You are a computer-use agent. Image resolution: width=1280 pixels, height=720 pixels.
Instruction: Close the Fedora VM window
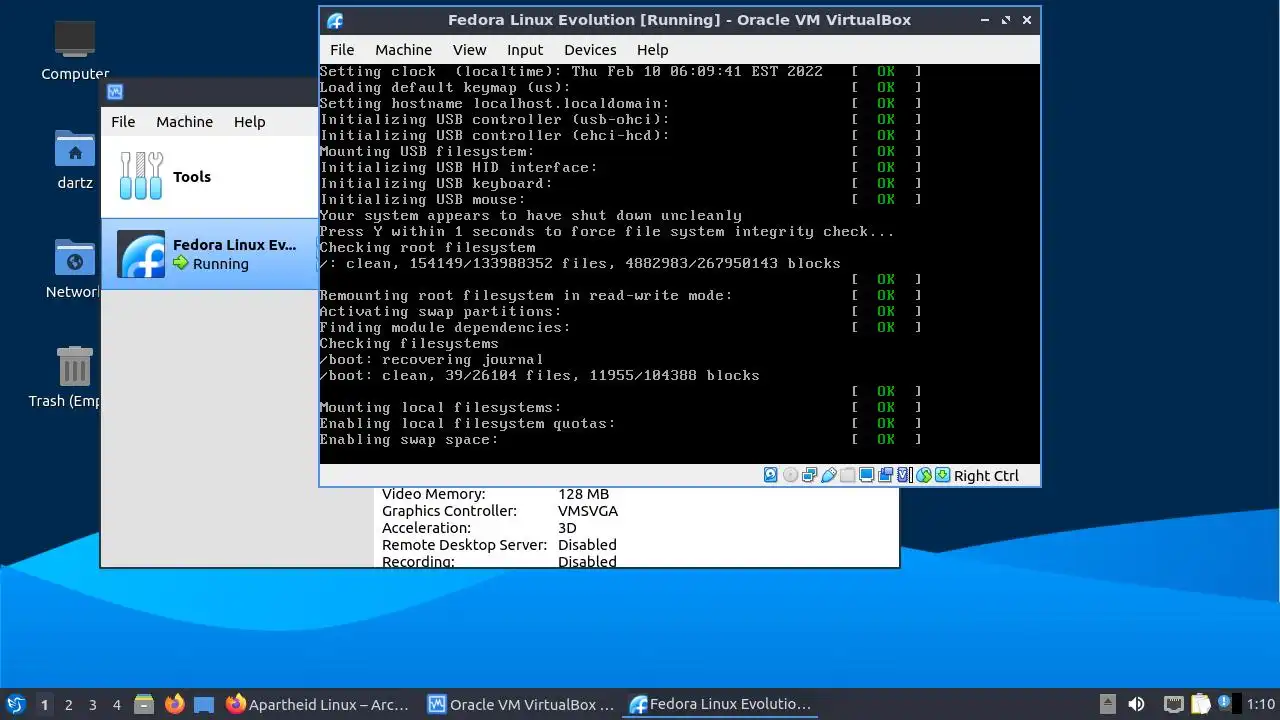1026,20
